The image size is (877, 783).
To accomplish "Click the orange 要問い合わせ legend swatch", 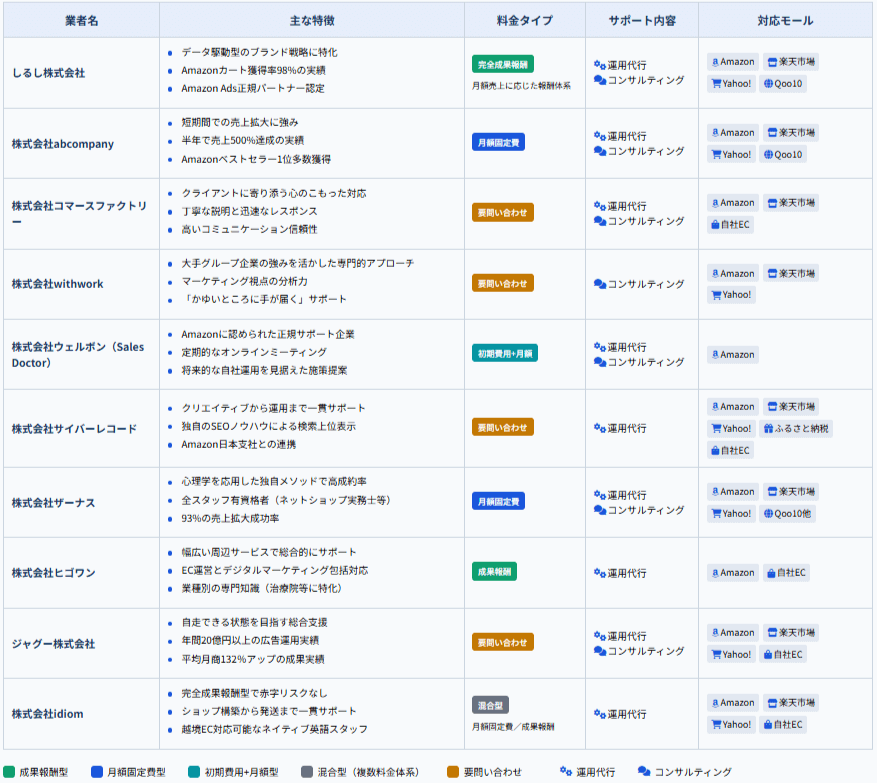I will [x=453, y=772].
